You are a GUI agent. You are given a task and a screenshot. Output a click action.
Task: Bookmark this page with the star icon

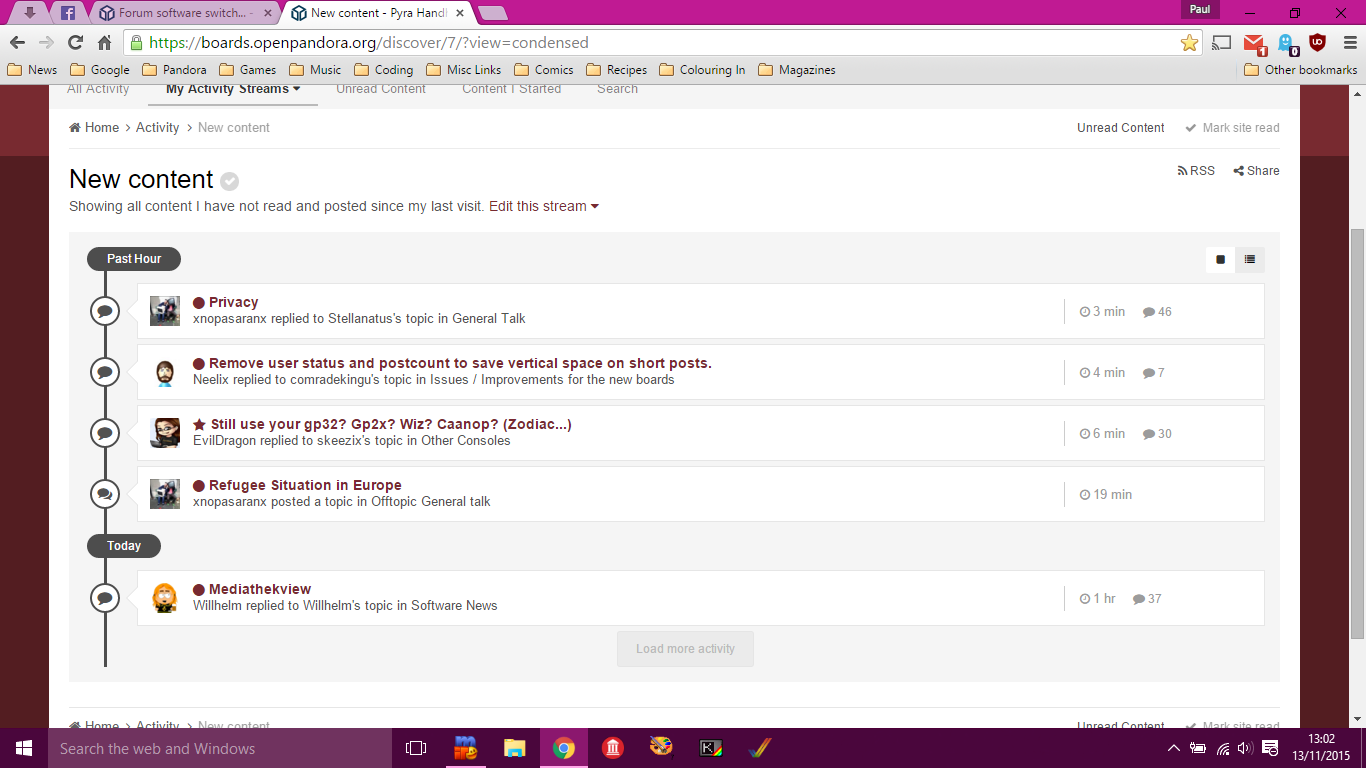click(x=1189, y=43)
